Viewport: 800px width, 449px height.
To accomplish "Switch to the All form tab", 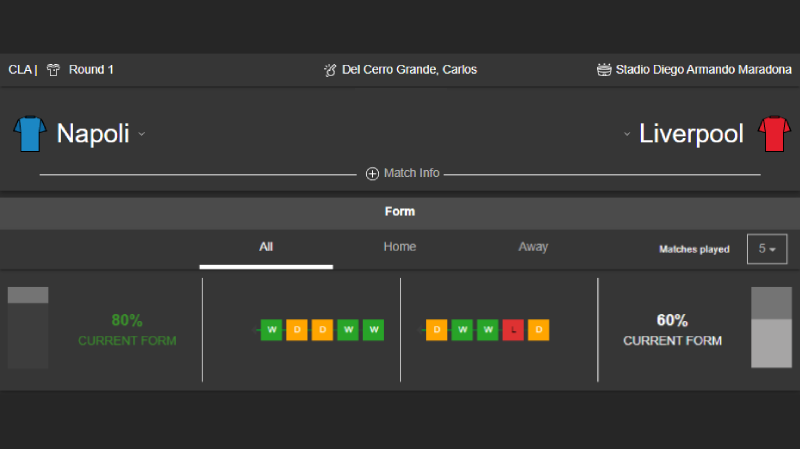I will coord(266,247).
